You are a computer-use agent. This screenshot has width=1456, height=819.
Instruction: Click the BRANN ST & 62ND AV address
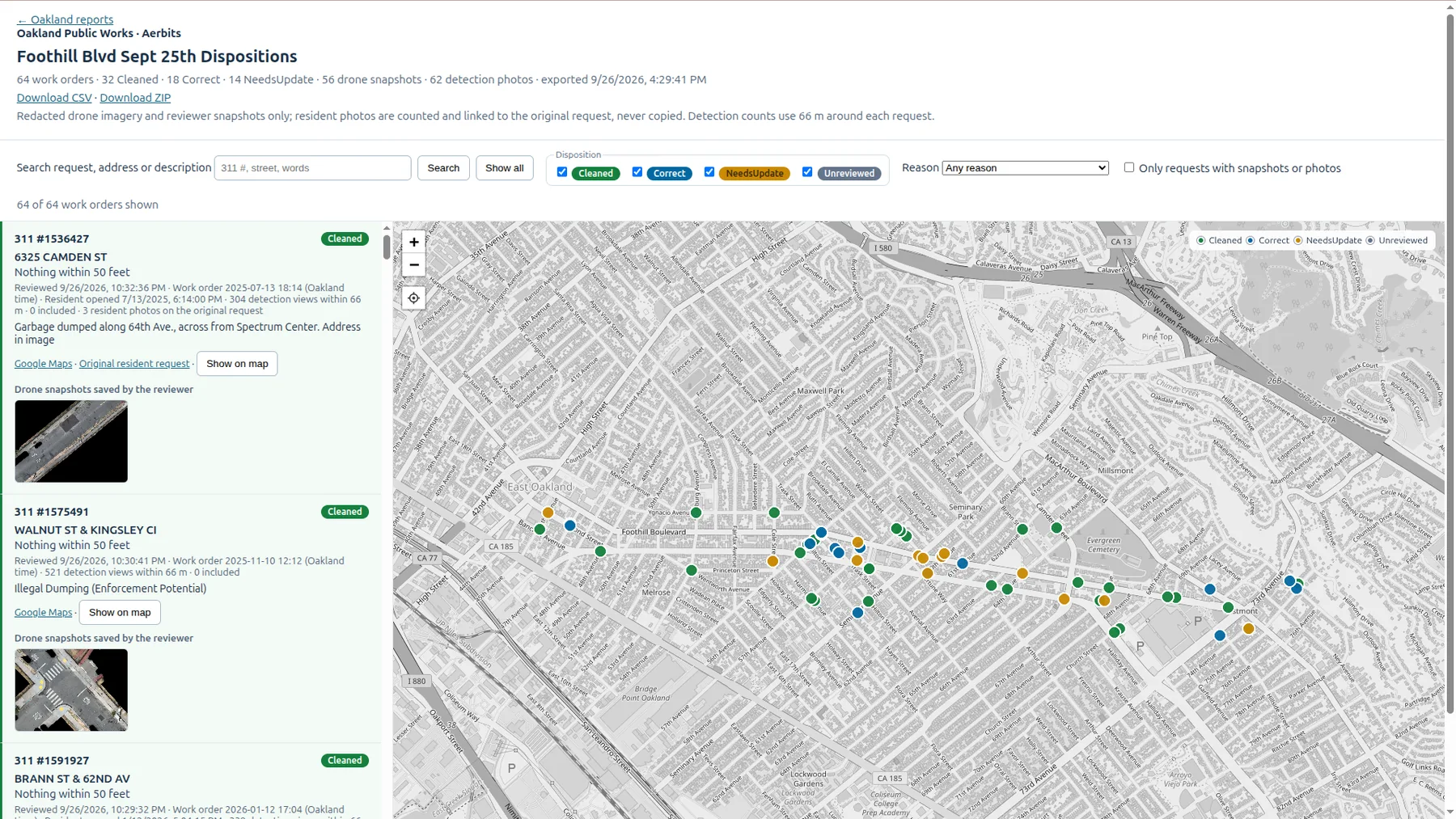coord(72,779)
